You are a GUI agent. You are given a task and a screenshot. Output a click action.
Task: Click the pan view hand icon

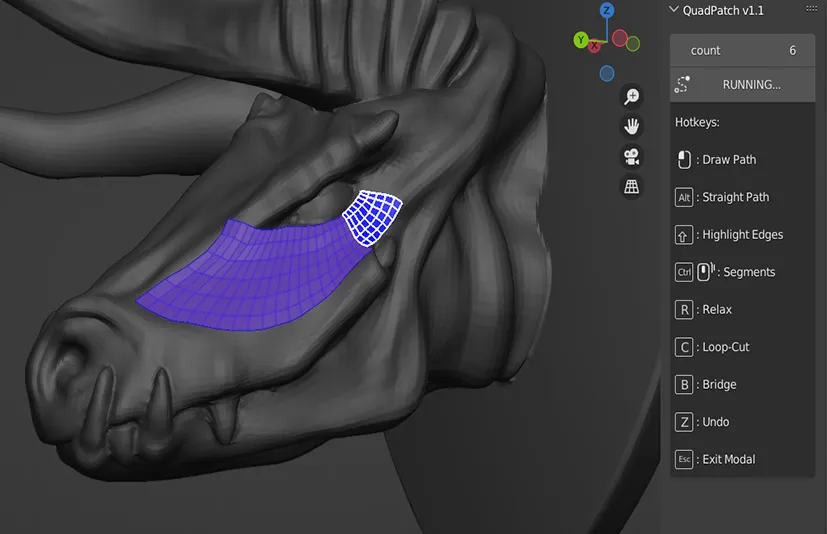tap(631, 126)
